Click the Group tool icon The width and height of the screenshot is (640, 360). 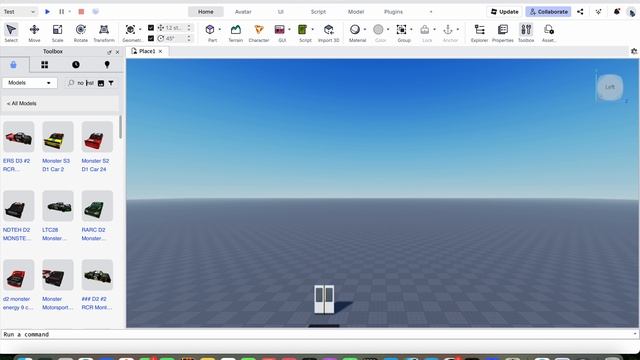401,29
